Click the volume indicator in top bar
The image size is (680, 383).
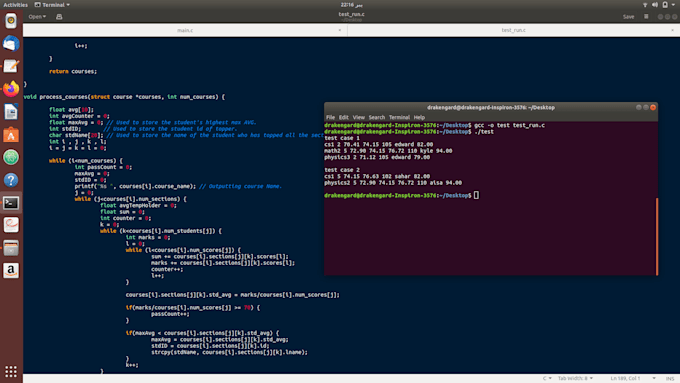654,5
